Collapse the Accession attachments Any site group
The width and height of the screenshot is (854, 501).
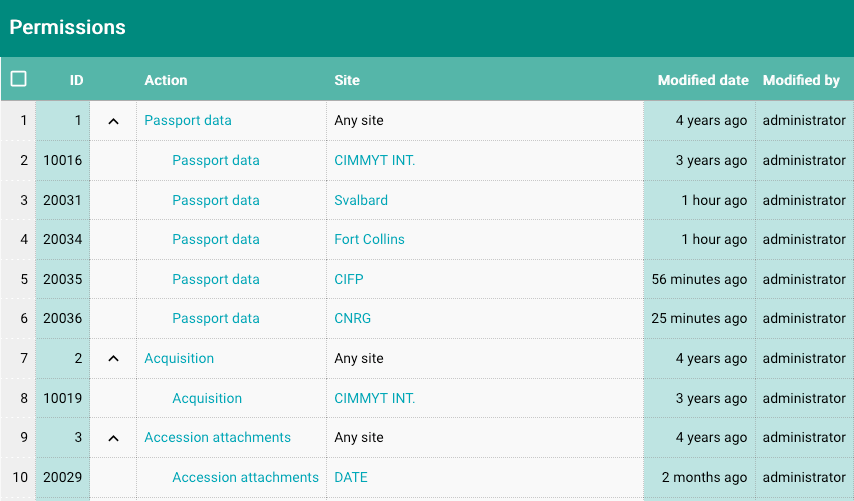click(113, 438)
